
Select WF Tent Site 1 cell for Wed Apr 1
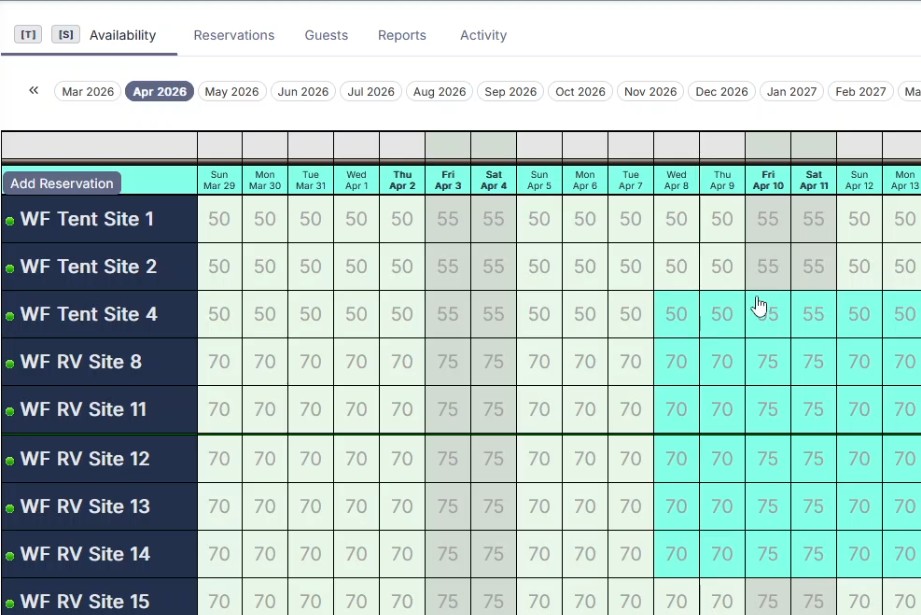pos(356,219)
